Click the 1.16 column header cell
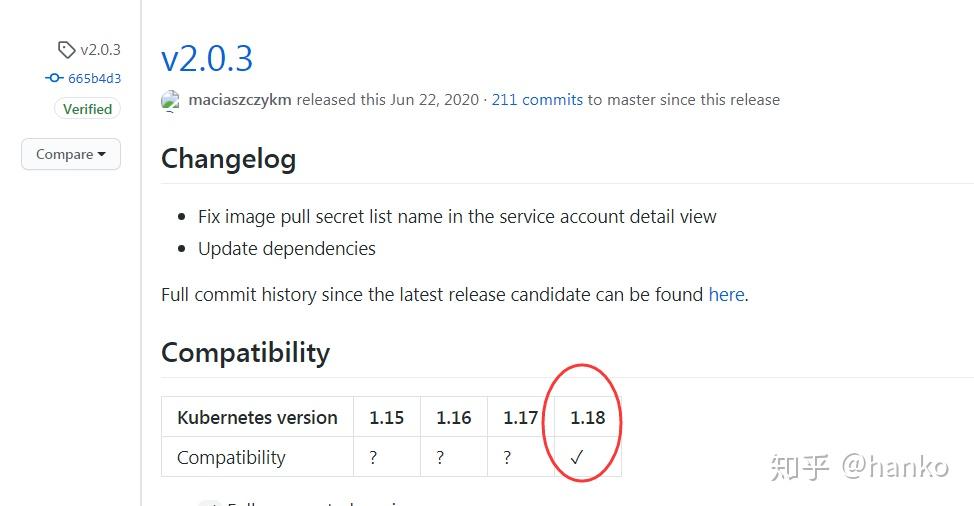The height and width of the screenshot is (506, 974). point(453,417)
